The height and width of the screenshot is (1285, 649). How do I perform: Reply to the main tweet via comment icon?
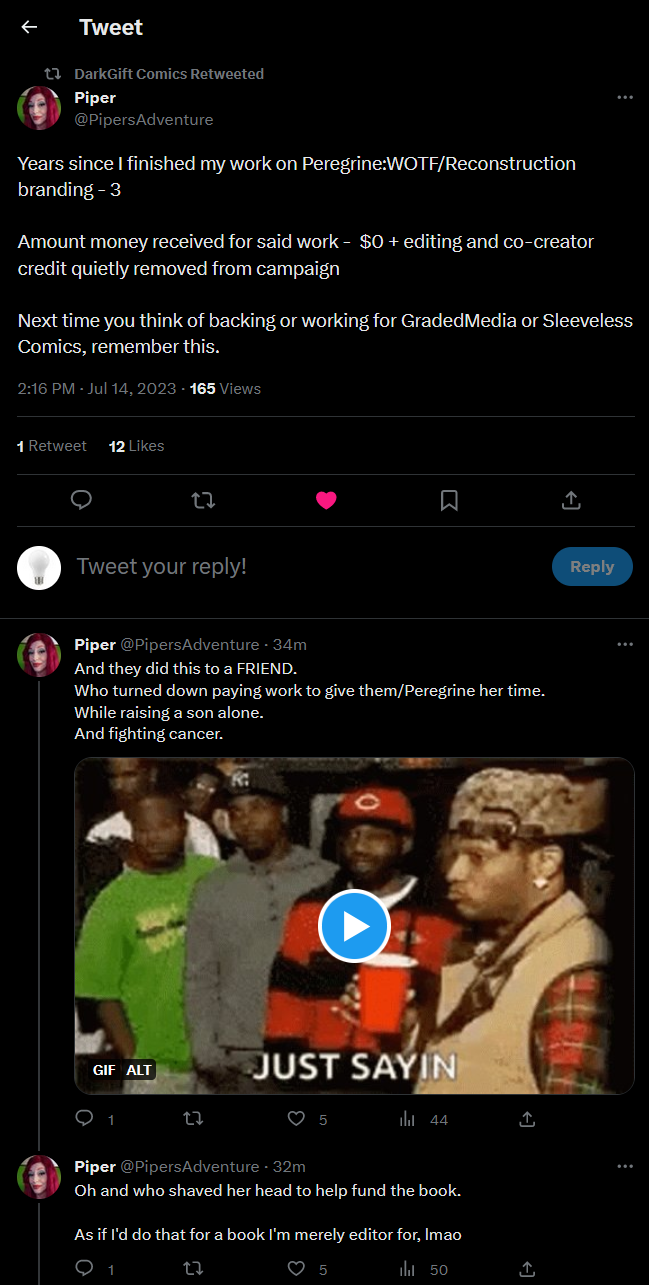(82, 500)
